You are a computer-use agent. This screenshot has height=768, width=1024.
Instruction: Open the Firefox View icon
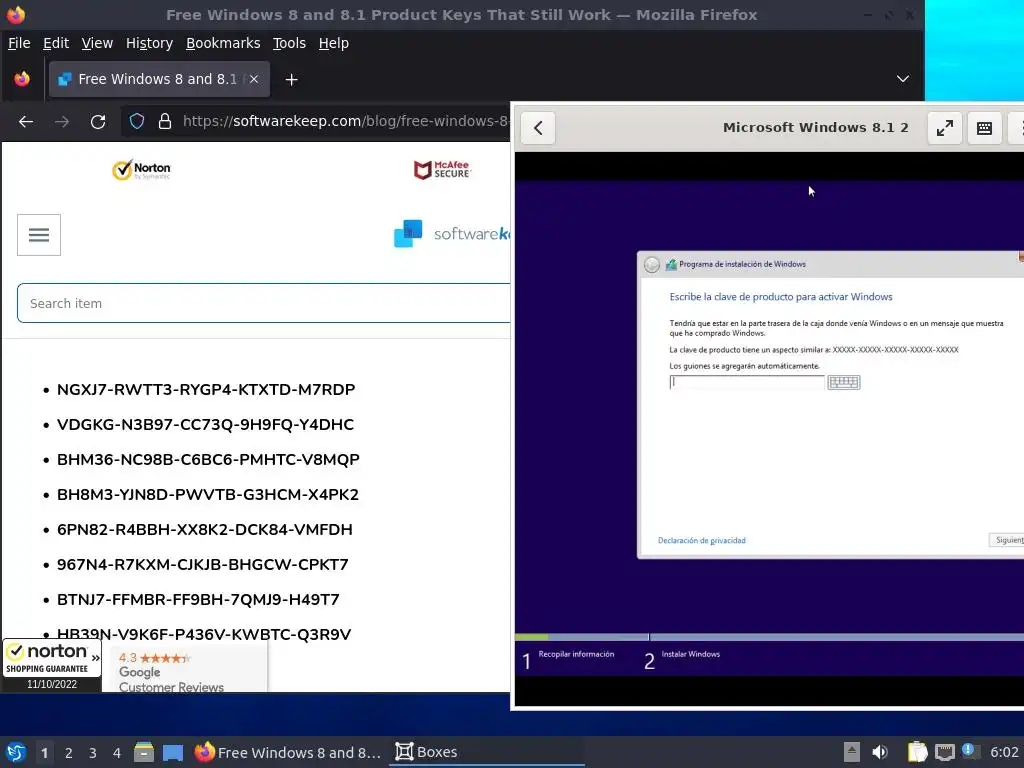(22, 79)
